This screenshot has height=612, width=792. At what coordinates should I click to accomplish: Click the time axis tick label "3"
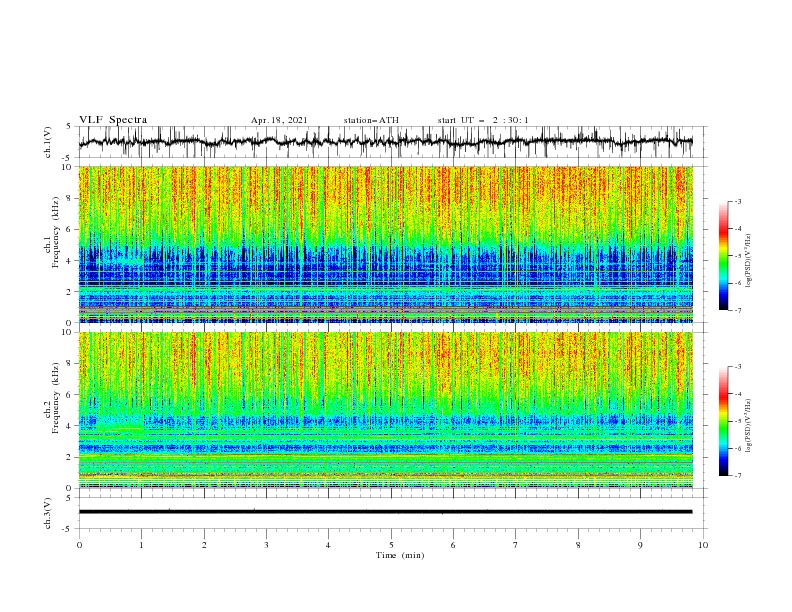click(266, 545)
